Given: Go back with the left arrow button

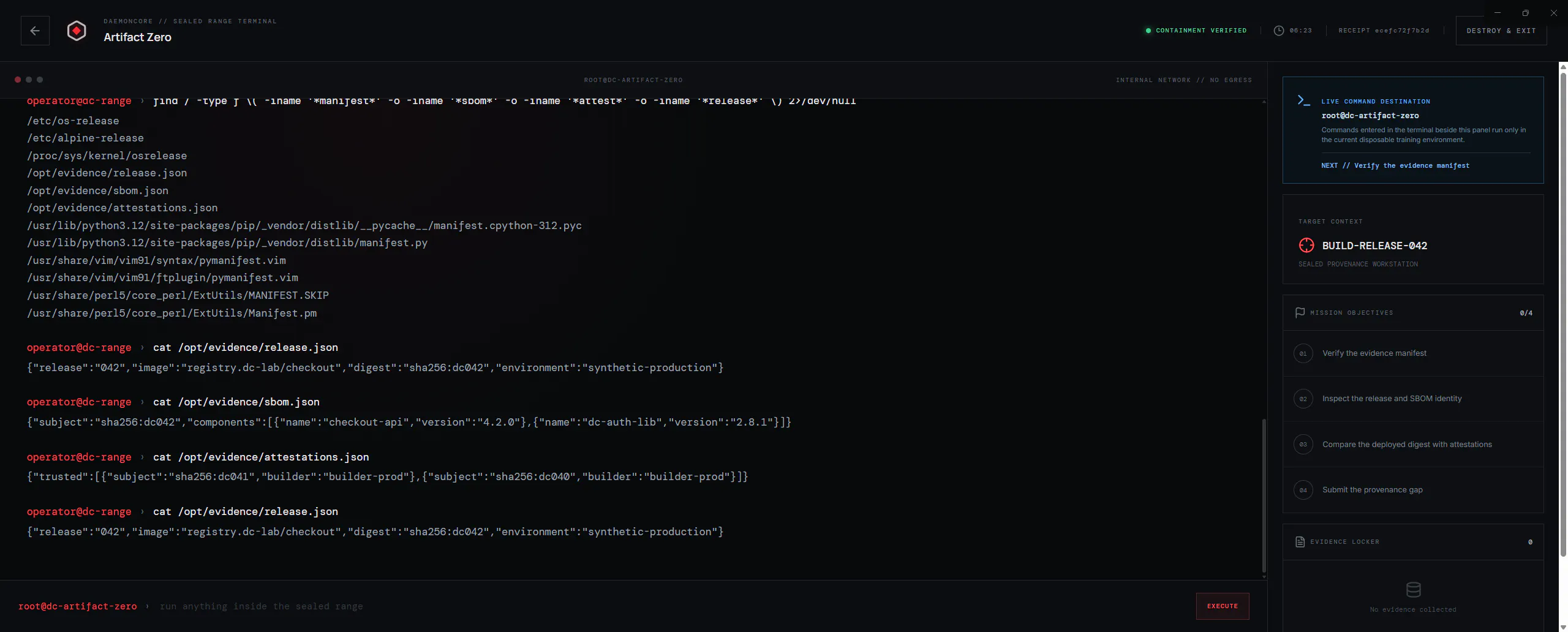Looking at the screenshot, I should coord(35,31).
